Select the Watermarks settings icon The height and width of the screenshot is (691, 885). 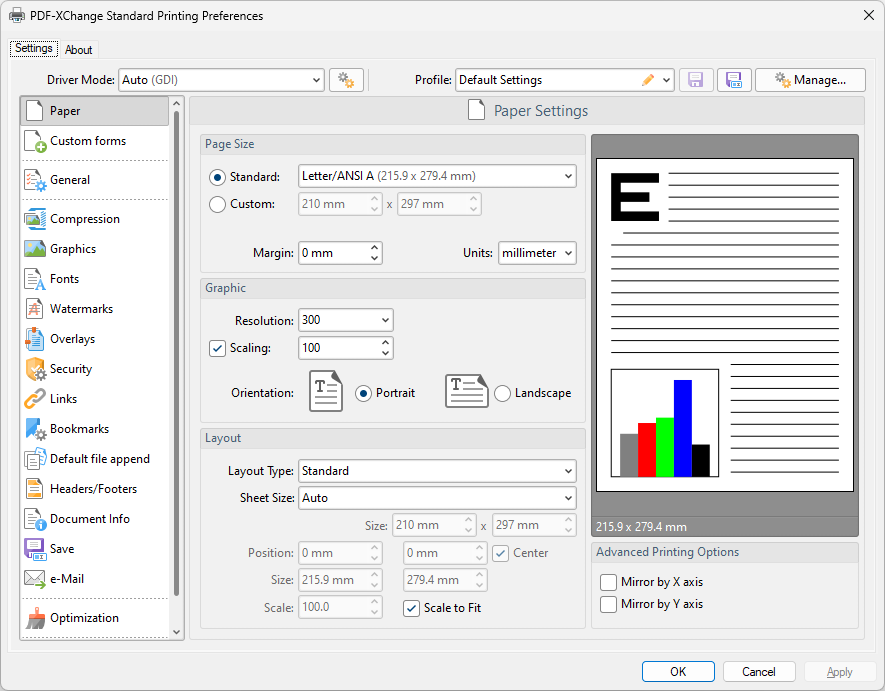click(36, 308)
